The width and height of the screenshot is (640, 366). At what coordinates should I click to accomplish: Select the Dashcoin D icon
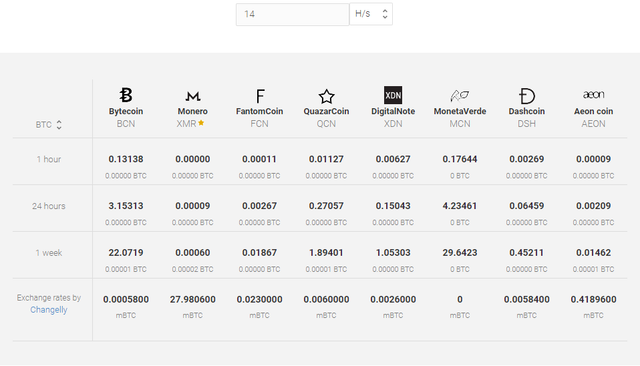[x=527, y=96]
